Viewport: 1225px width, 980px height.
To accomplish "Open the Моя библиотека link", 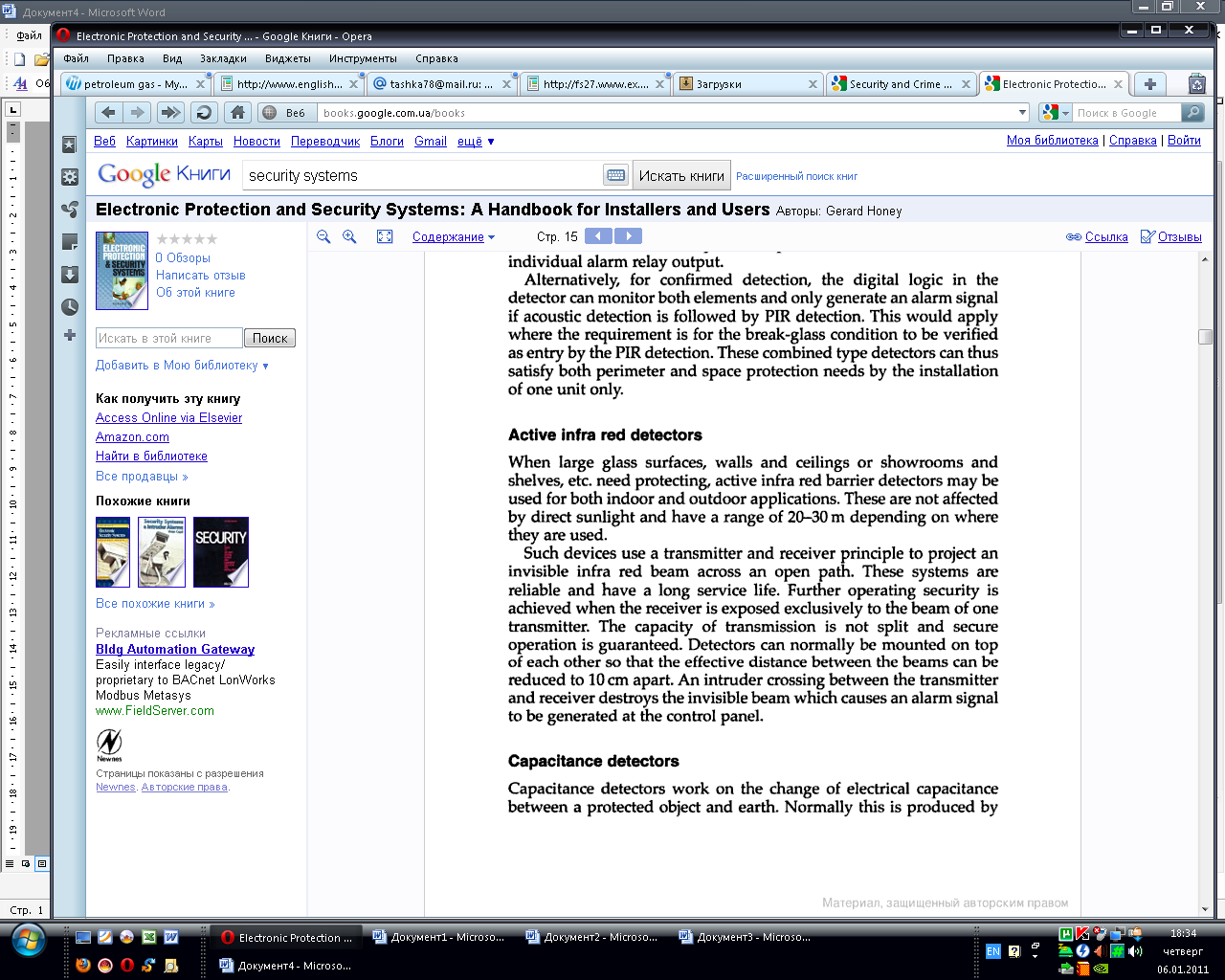I will click(x=1052, y=140).
